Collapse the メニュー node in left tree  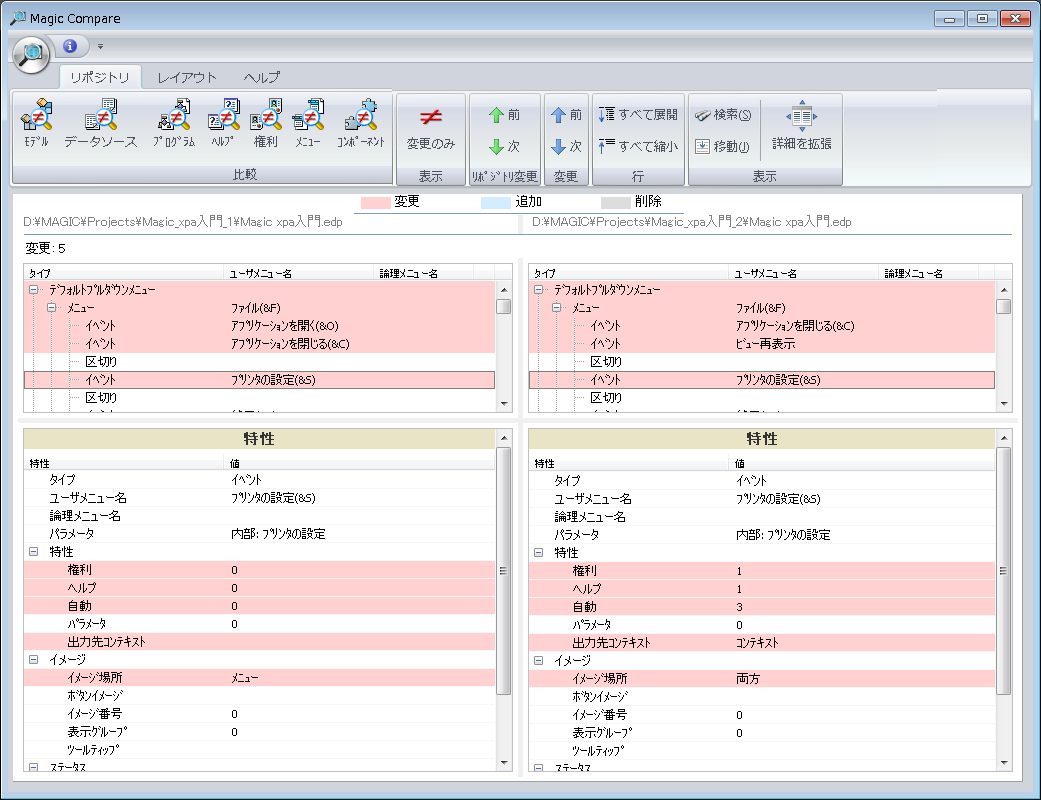pyautogui.click(x=51, y=308)
